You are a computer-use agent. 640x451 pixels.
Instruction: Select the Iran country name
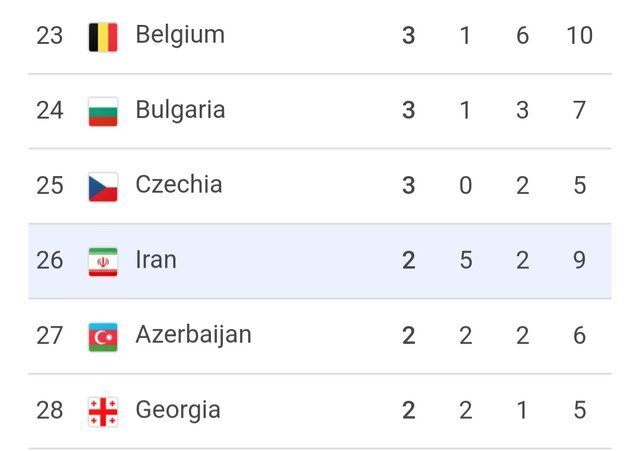(156, 260)
